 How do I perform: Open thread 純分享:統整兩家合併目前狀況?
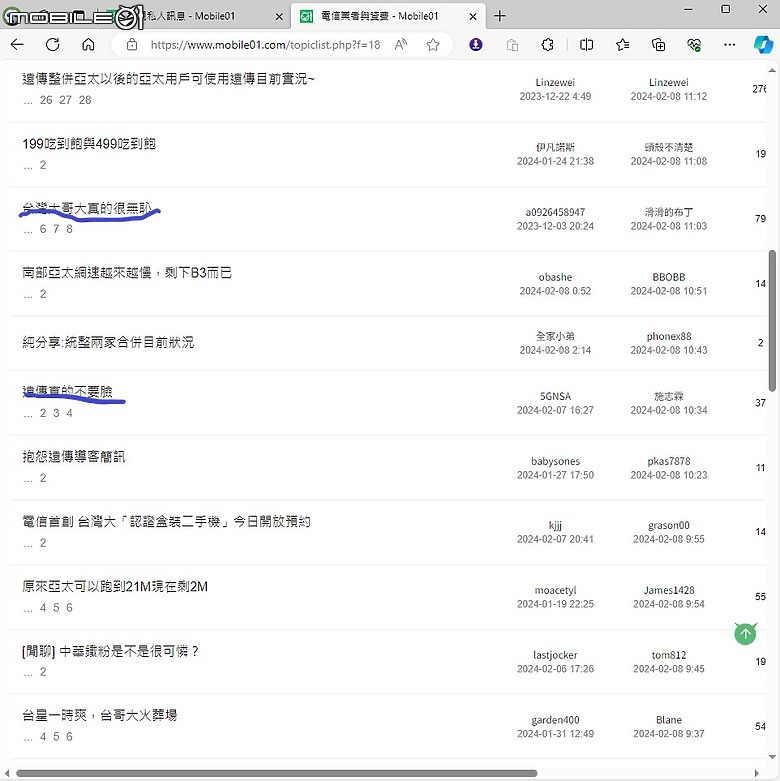pyautogui.click(x=108, y=342)
